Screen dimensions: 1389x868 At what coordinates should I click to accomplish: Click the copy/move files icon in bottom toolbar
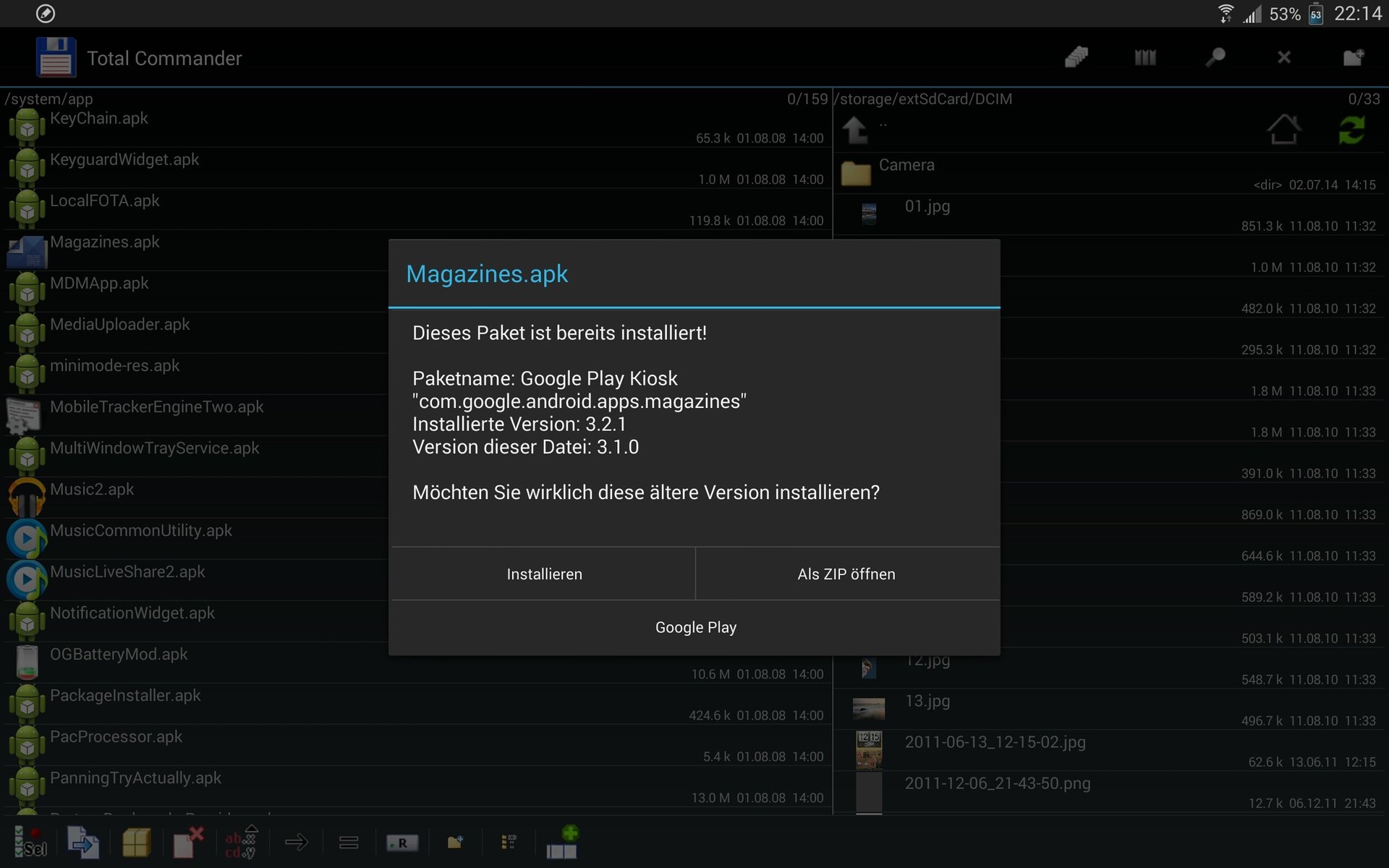point(83,843)
